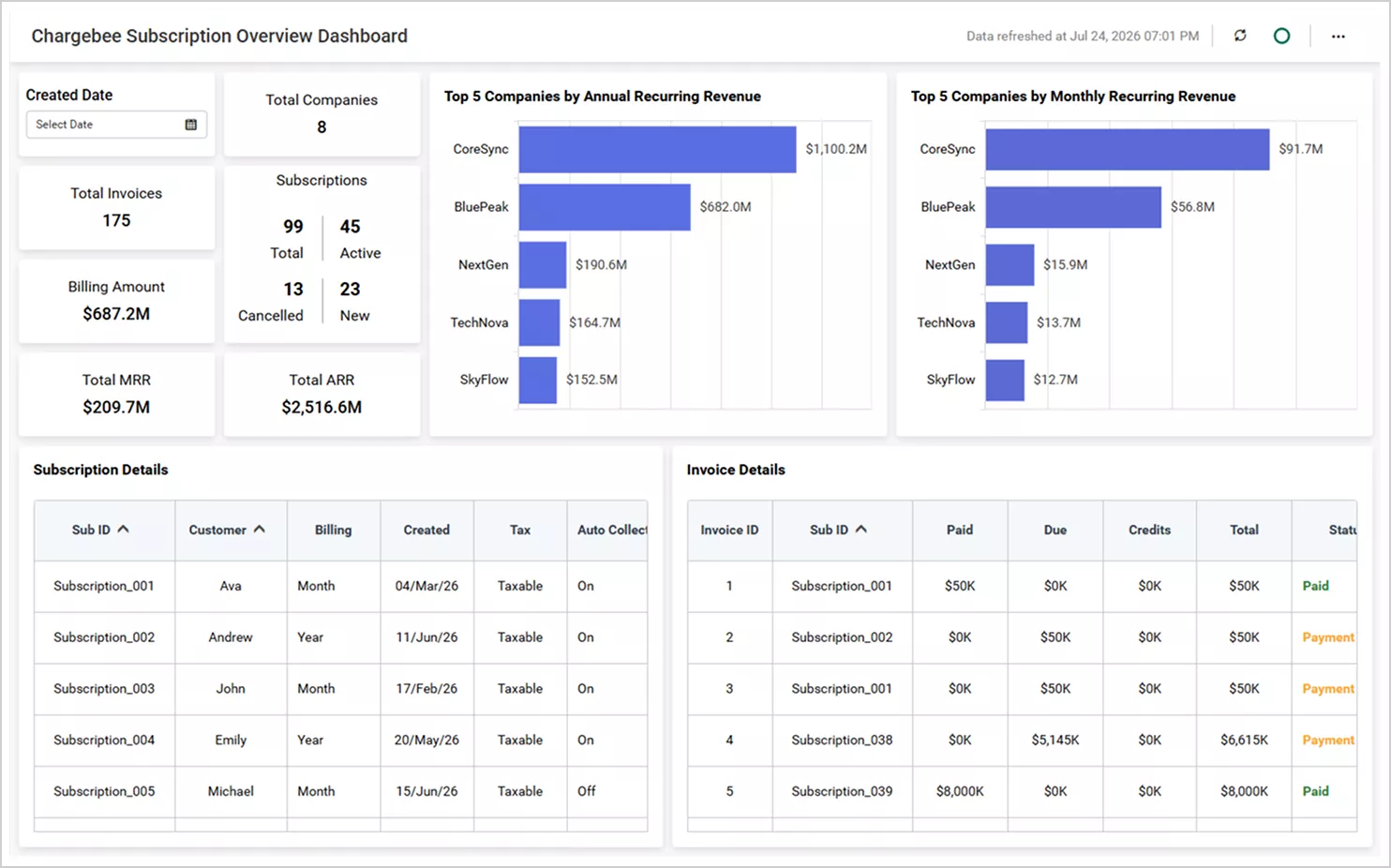1391x868 pixels.
Task: Click the 99 Total subscriptions figure
Action: (x=293, y=227)
